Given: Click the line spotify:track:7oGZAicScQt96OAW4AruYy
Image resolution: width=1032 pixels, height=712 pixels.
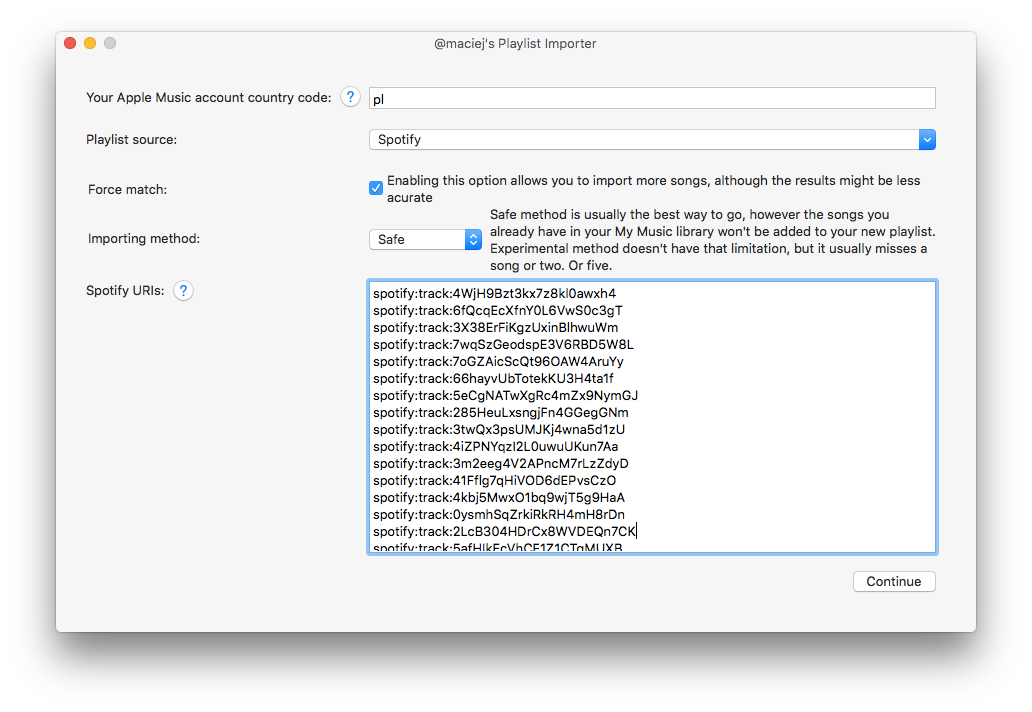Looking at the screenshot, I should click(x=498, y=362).
